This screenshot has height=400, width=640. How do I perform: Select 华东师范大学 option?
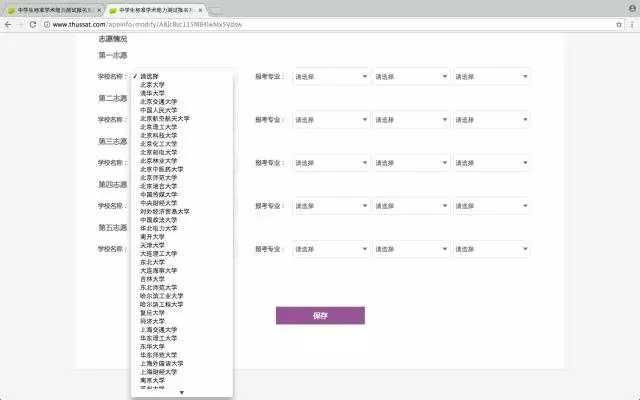point(182,355)
